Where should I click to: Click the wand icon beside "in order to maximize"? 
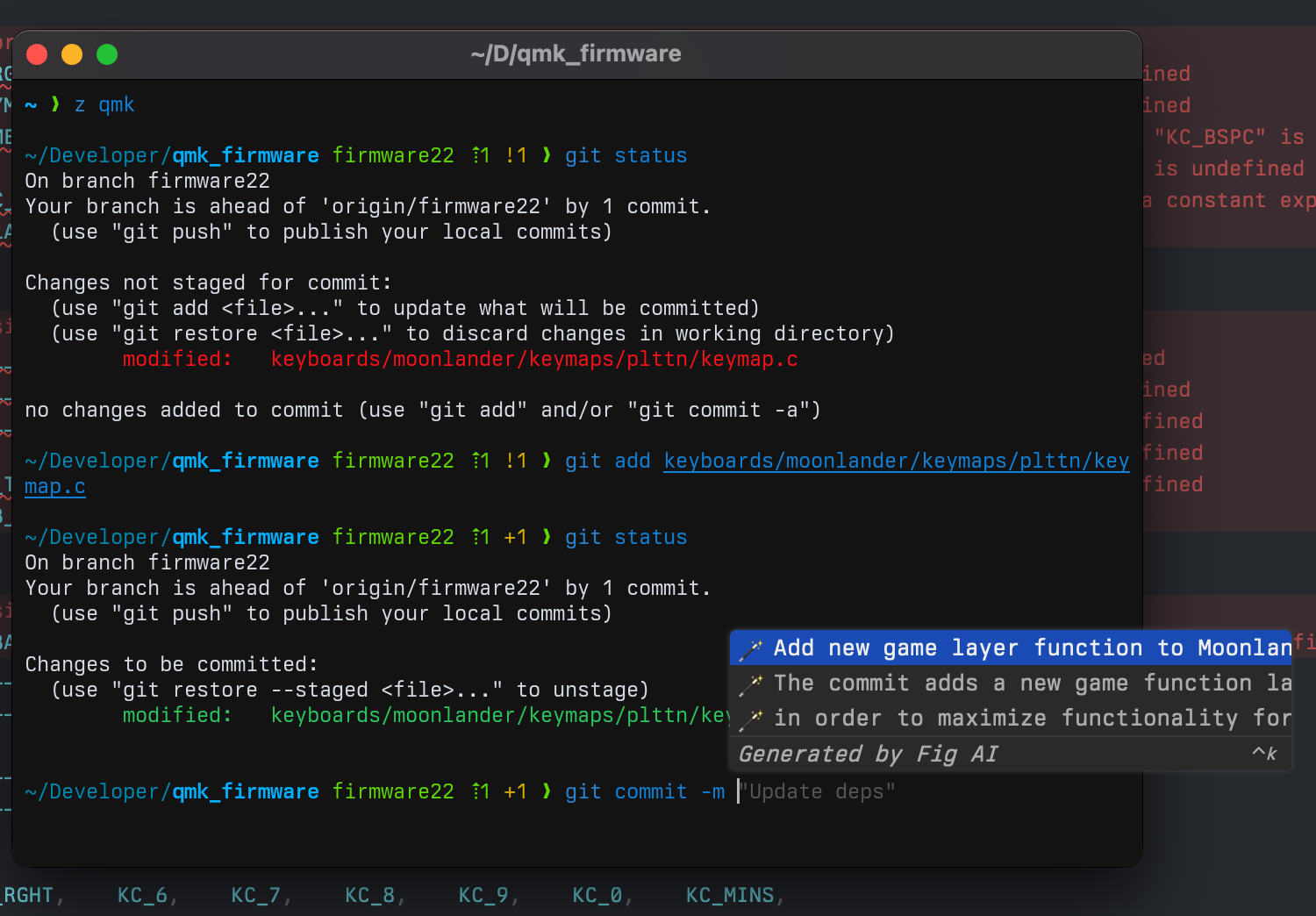coord(751,719)
